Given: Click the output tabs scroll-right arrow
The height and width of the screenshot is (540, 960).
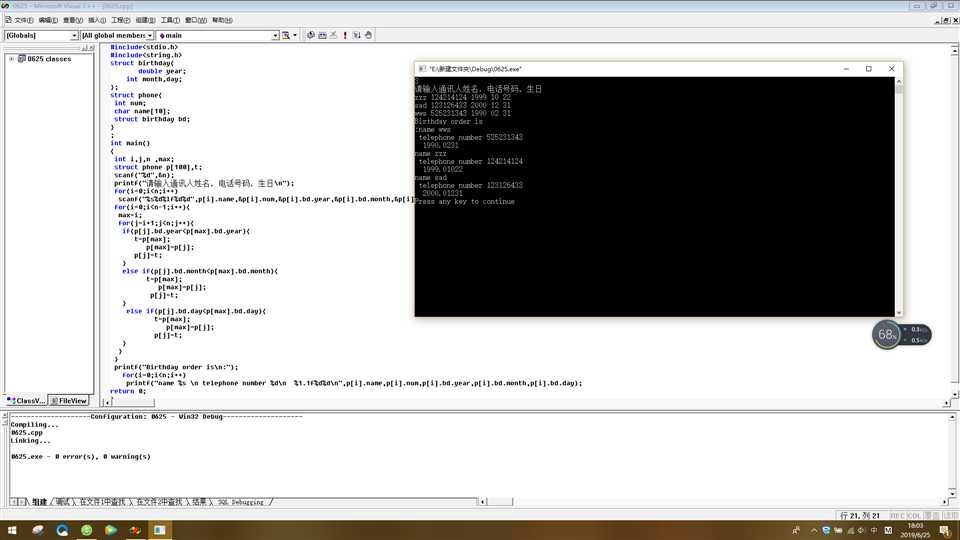Looking at the screenshot, I should click(x=21, y=502).
